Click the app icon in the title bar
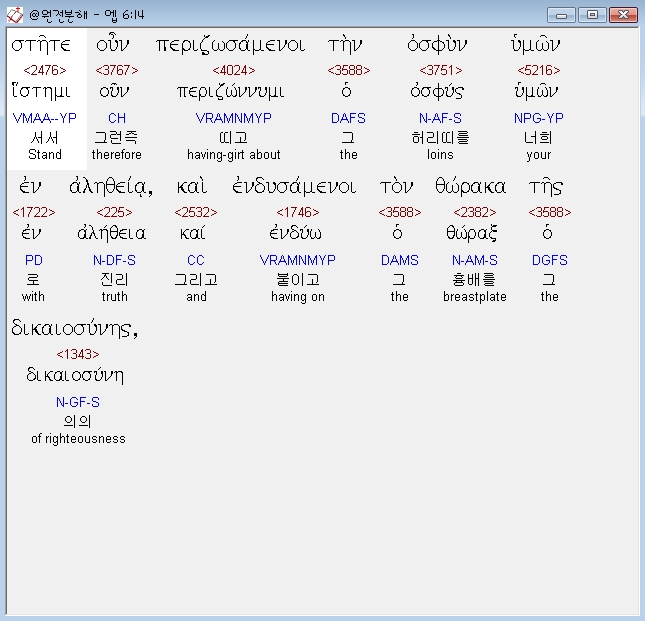The image size is (645, 621). coord(15,15)
